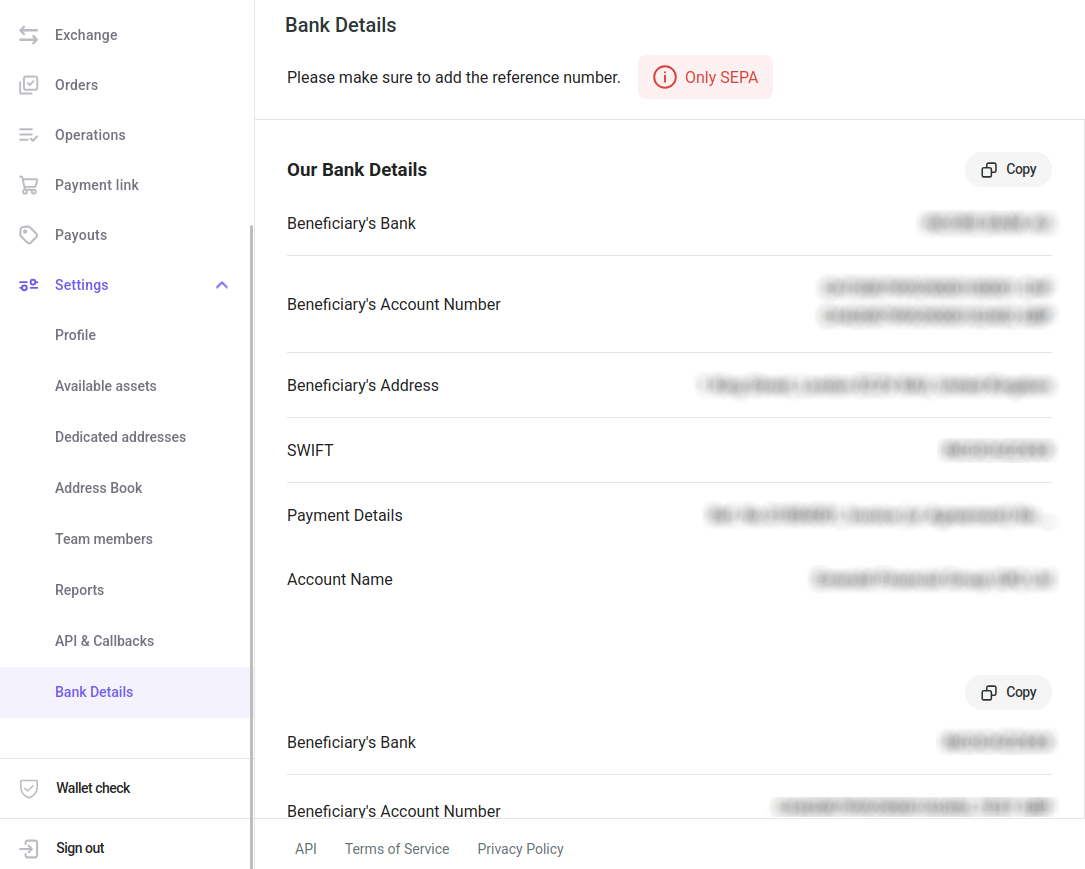Viewport: 1085px width, 869px height.
Task: Select the Operations list icon
Action: (x=29, y=134)
